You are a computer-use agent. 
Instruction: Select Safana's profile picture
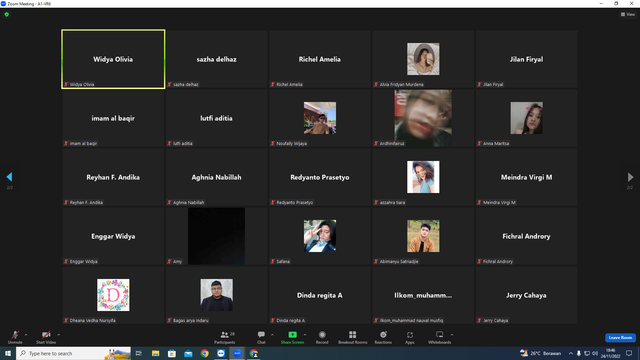[x=320, y=236]
